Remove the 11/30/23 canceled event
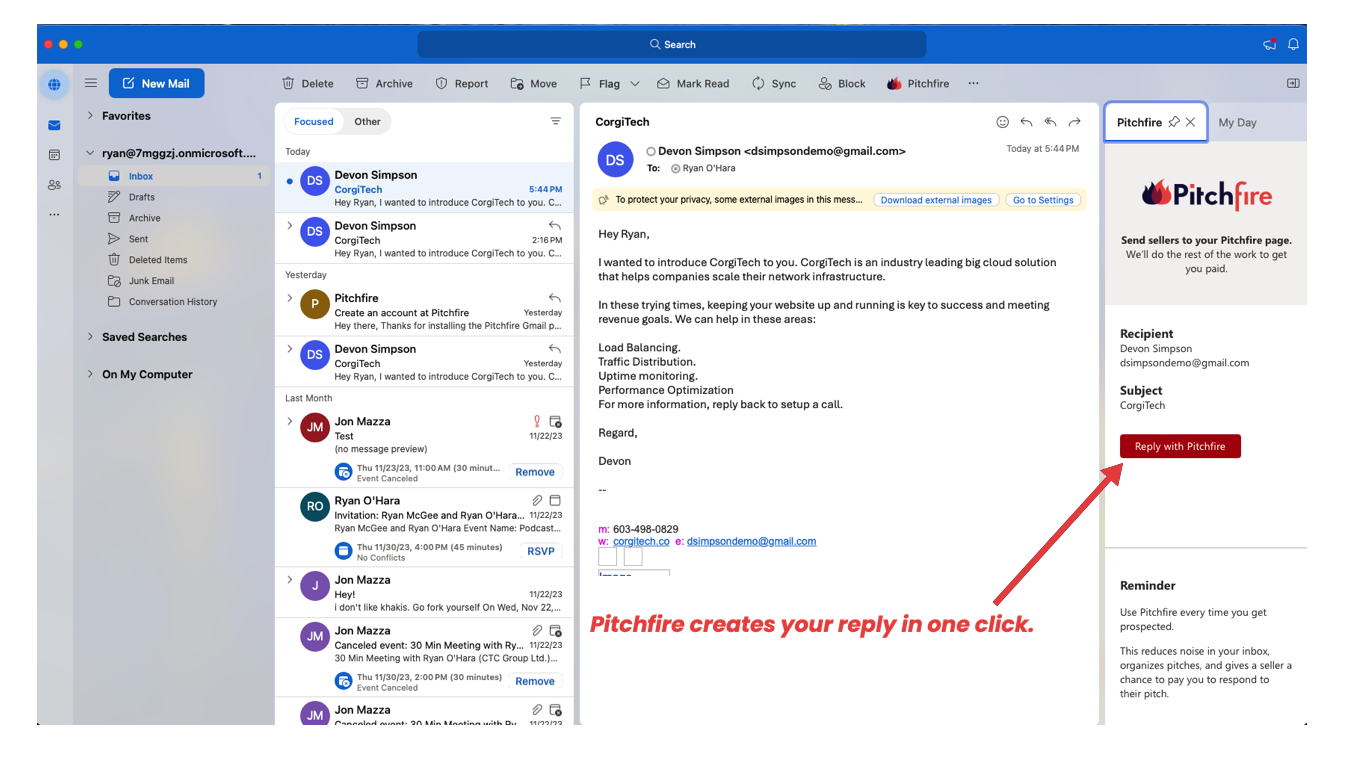 535,681
